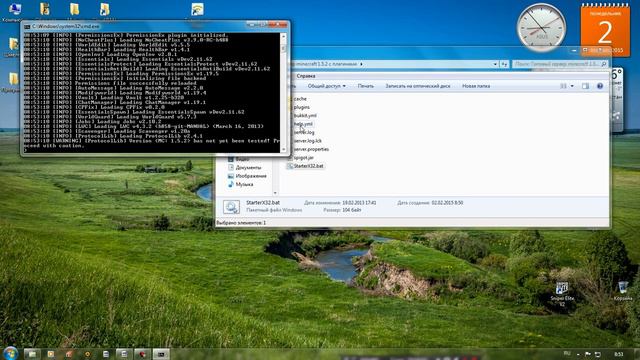Open the Recycle Bin on desktop
The image size is (640, 360).
[x=623, y=291]
